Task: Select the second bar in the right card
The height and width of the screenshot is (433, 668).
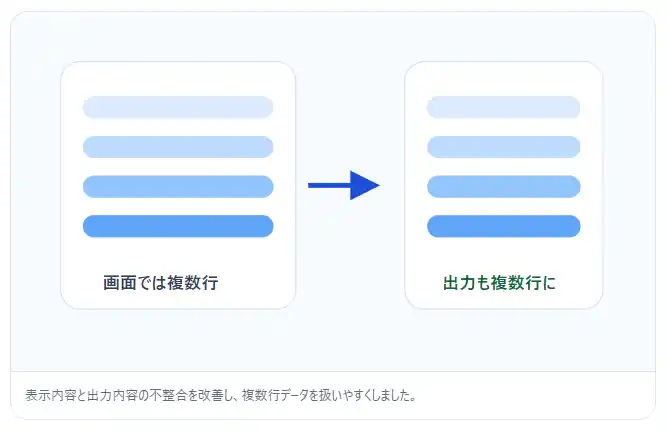Action: click(x=503, y=147)
